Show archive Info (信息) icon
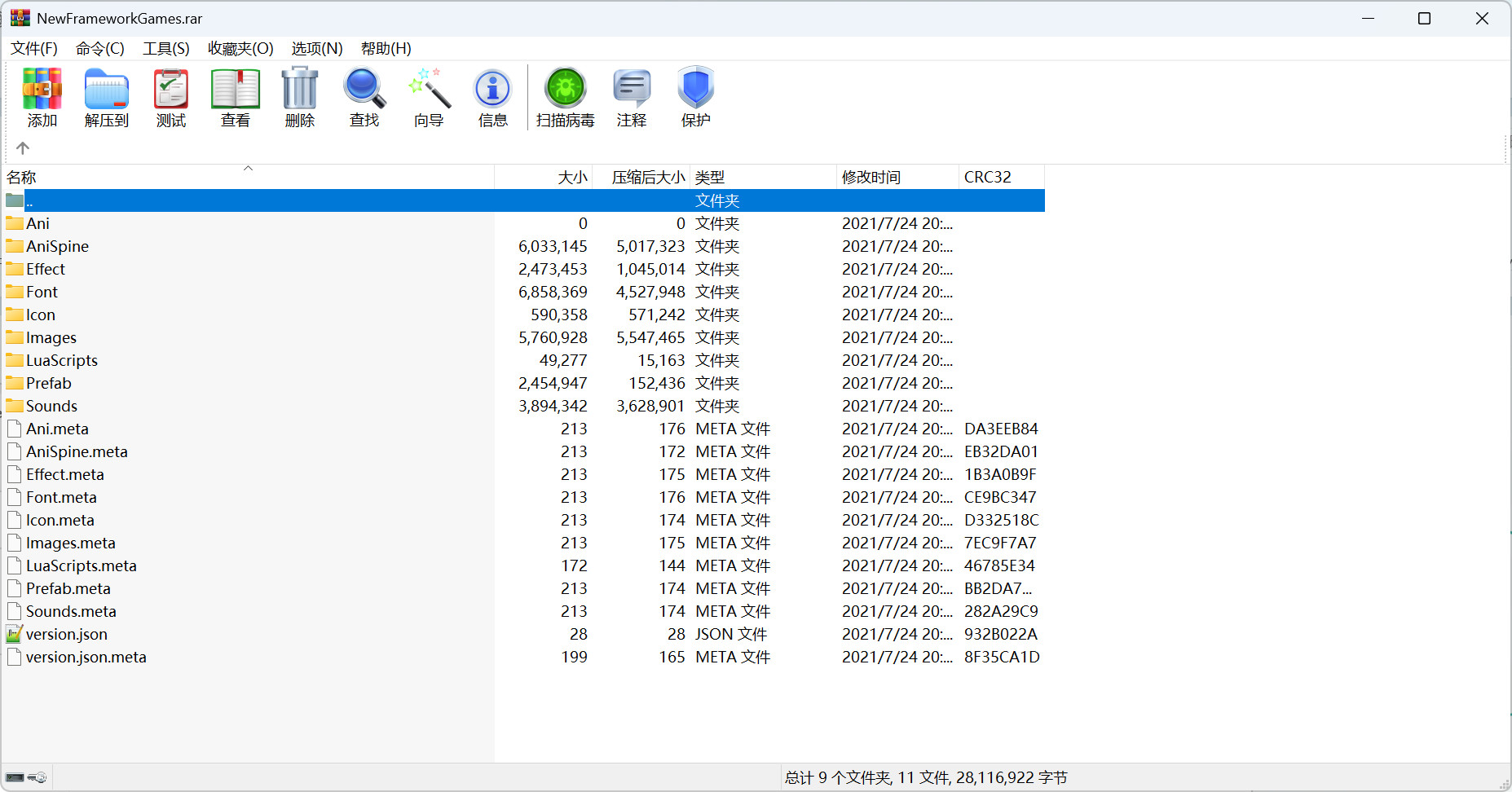The height and width of the screenshot is (792, 1512). coord(493,98)
